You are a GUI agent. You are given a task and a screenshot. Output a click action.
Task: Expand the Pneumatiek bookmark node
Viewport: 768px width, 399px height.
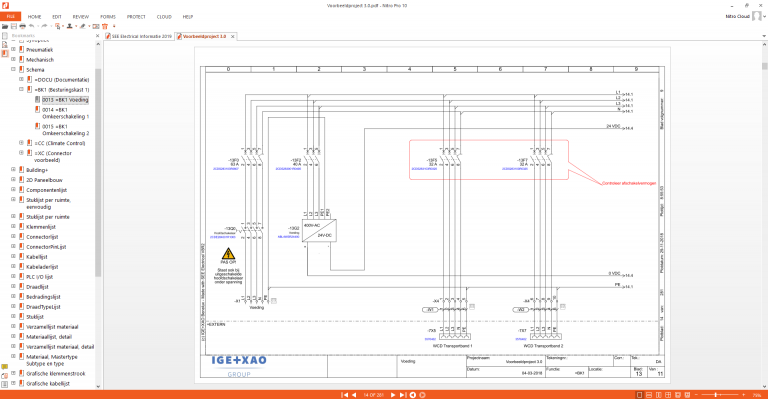pyautogui.click(x=13, y=49)
